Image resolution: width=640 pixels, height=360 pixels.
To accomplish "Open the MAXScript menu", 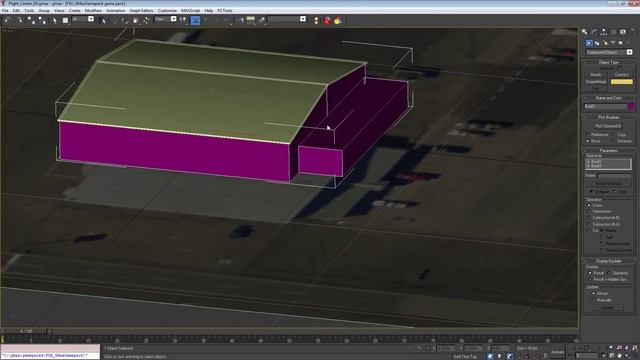I will pyautogui.click(x=191, y=11).
